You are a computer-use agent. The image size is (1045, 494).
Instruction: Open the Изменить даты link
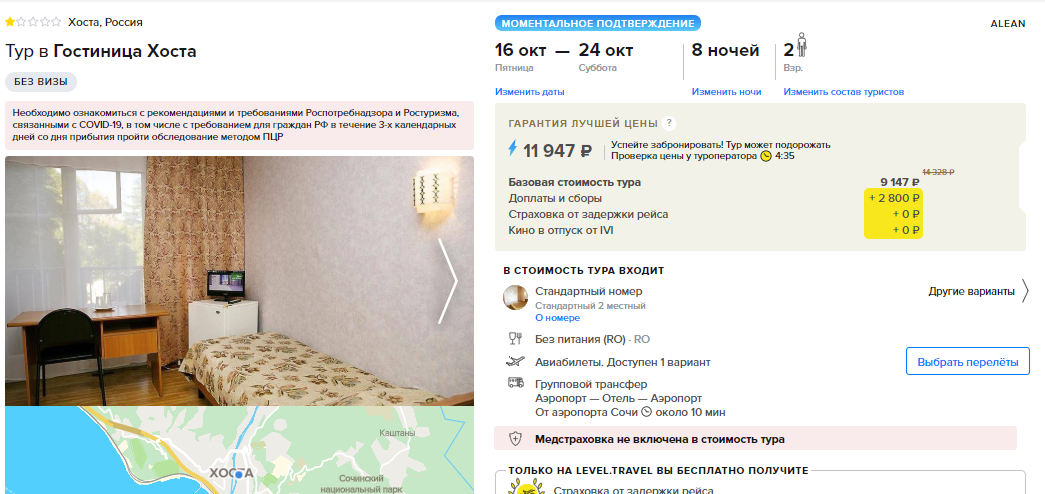pyautogui.click(x=530, y=92)
